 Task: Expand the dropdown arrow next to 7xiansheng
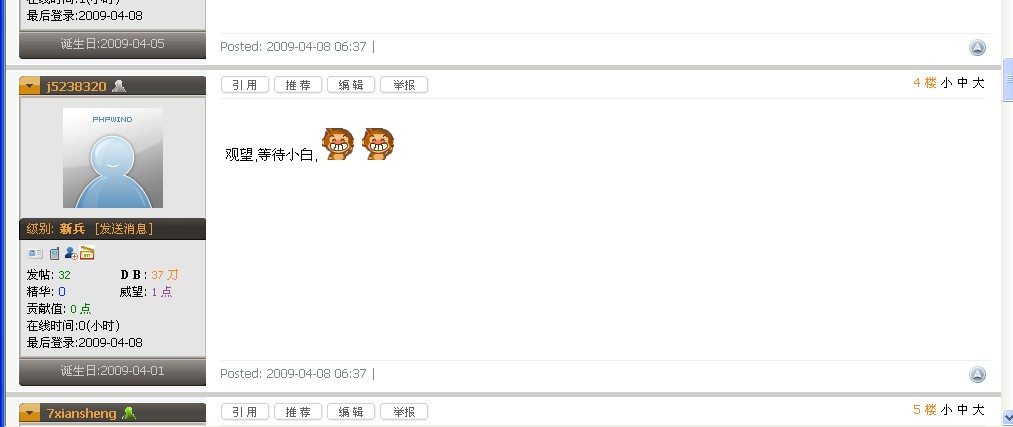point(30,413)
